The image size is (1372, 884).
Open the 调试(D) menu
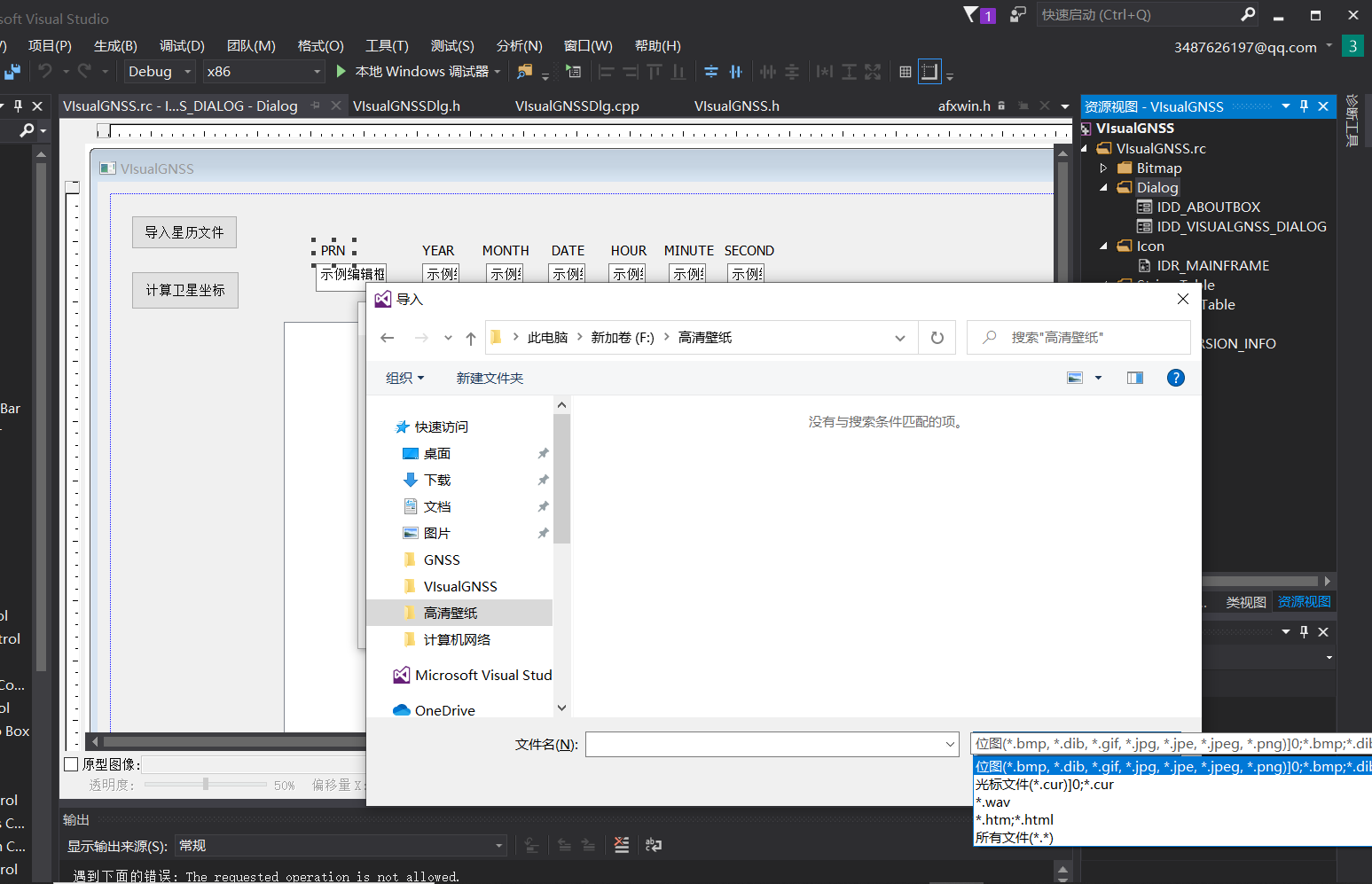coord(182,46)
